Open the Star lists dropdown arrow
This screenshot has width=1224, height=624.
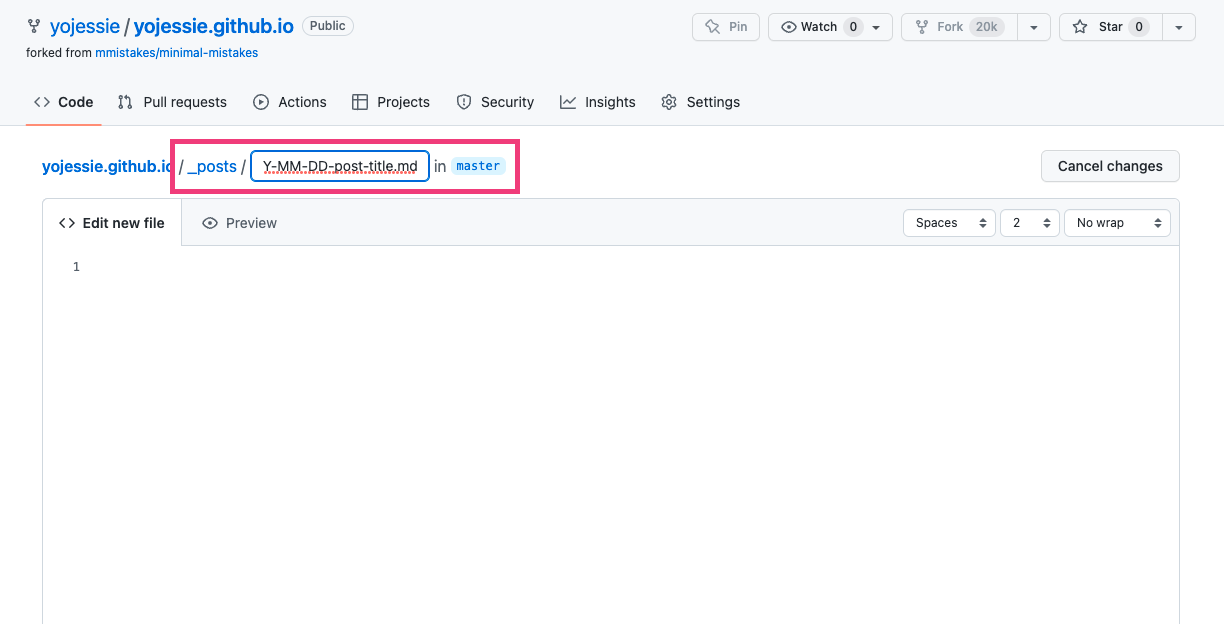pos(1180,27)
